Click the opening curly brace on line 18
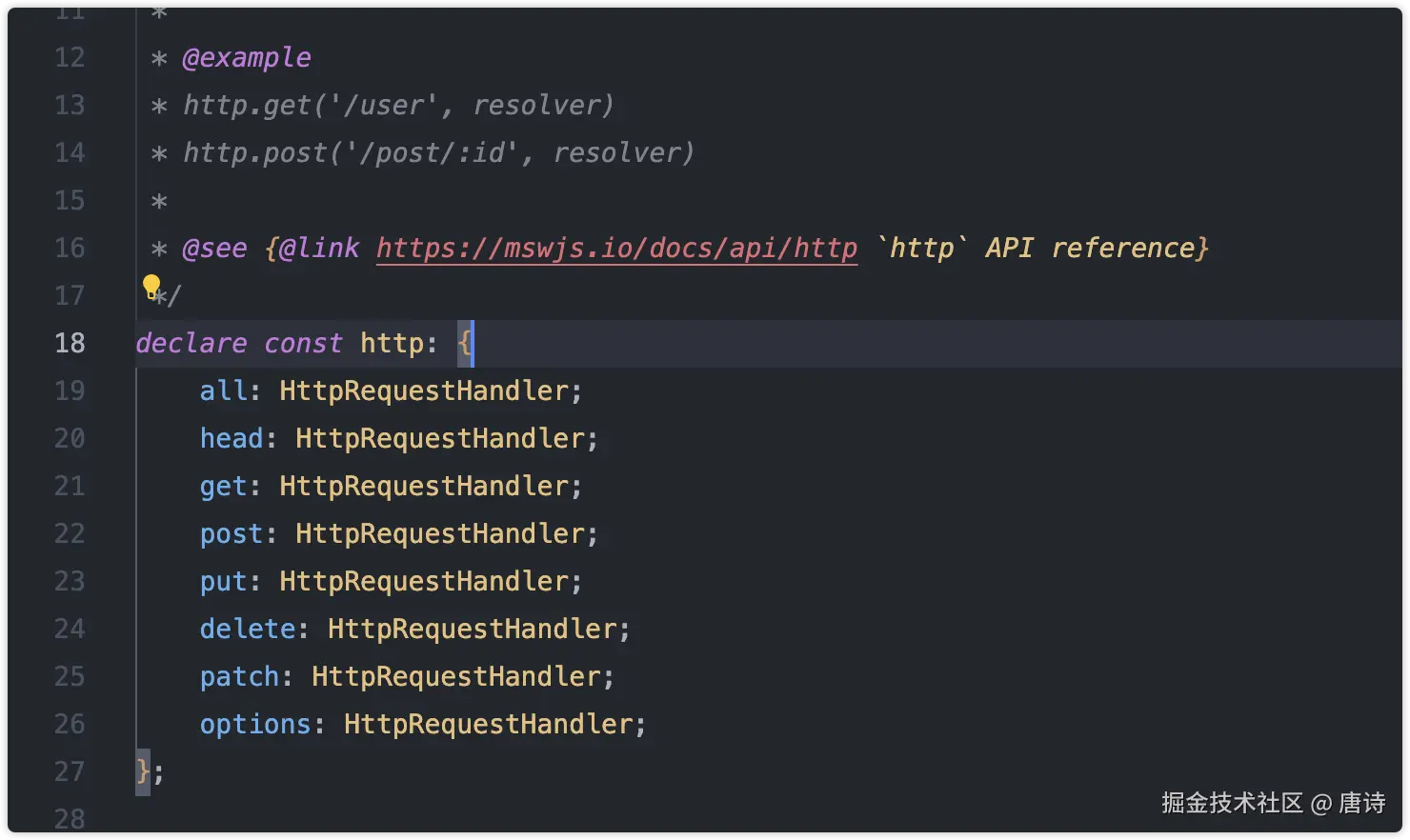The height and width of the screenshot is (840, 1410). pyautogui.click(x=465, y=343)
